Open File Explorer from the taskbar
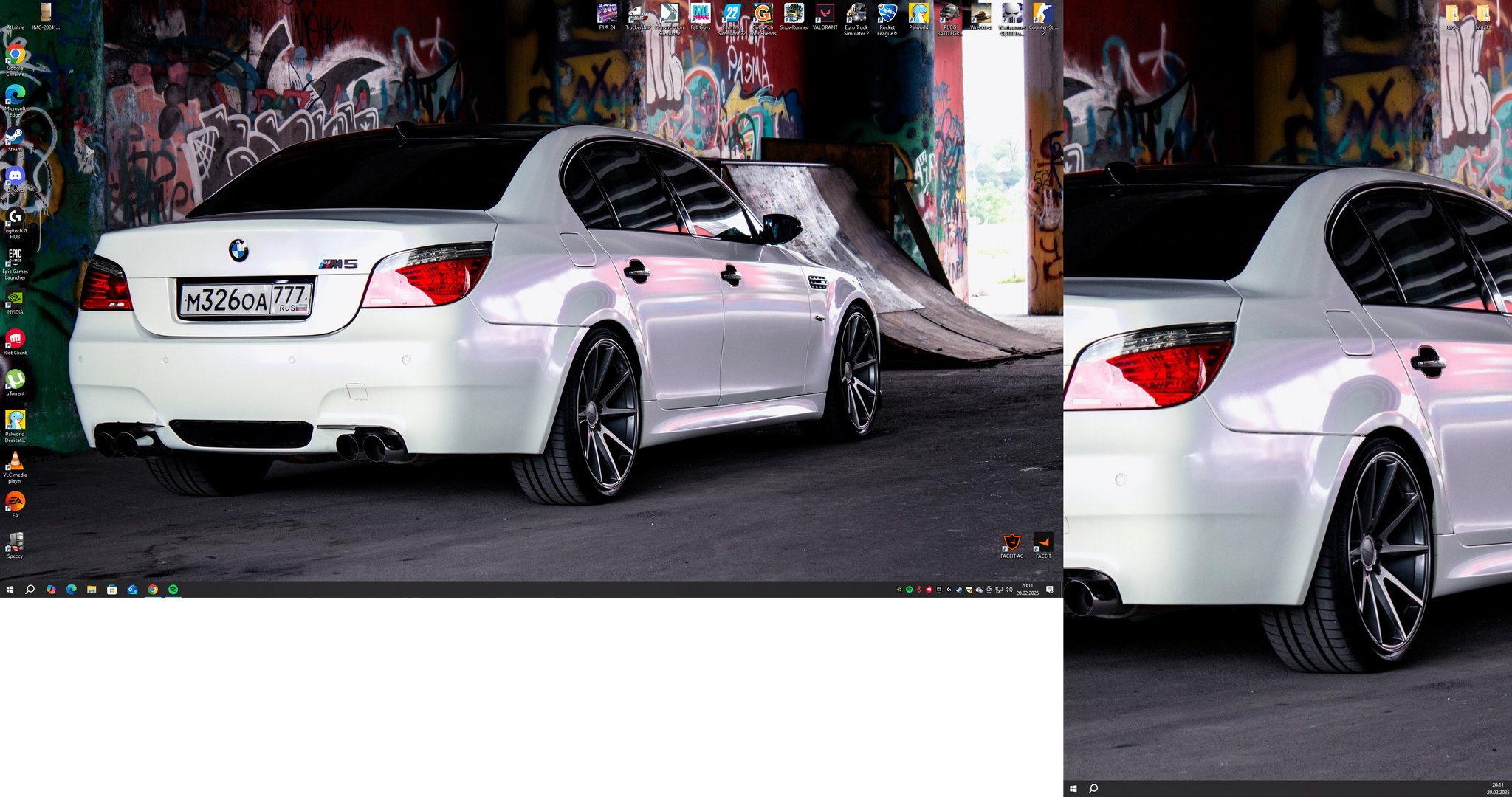 [92, 590]
